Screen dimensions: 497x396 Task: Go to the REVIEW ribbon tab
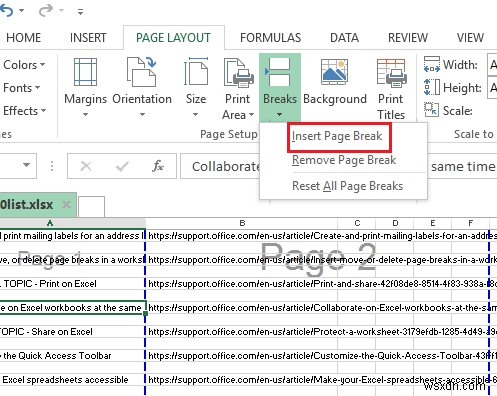point(408,38)
